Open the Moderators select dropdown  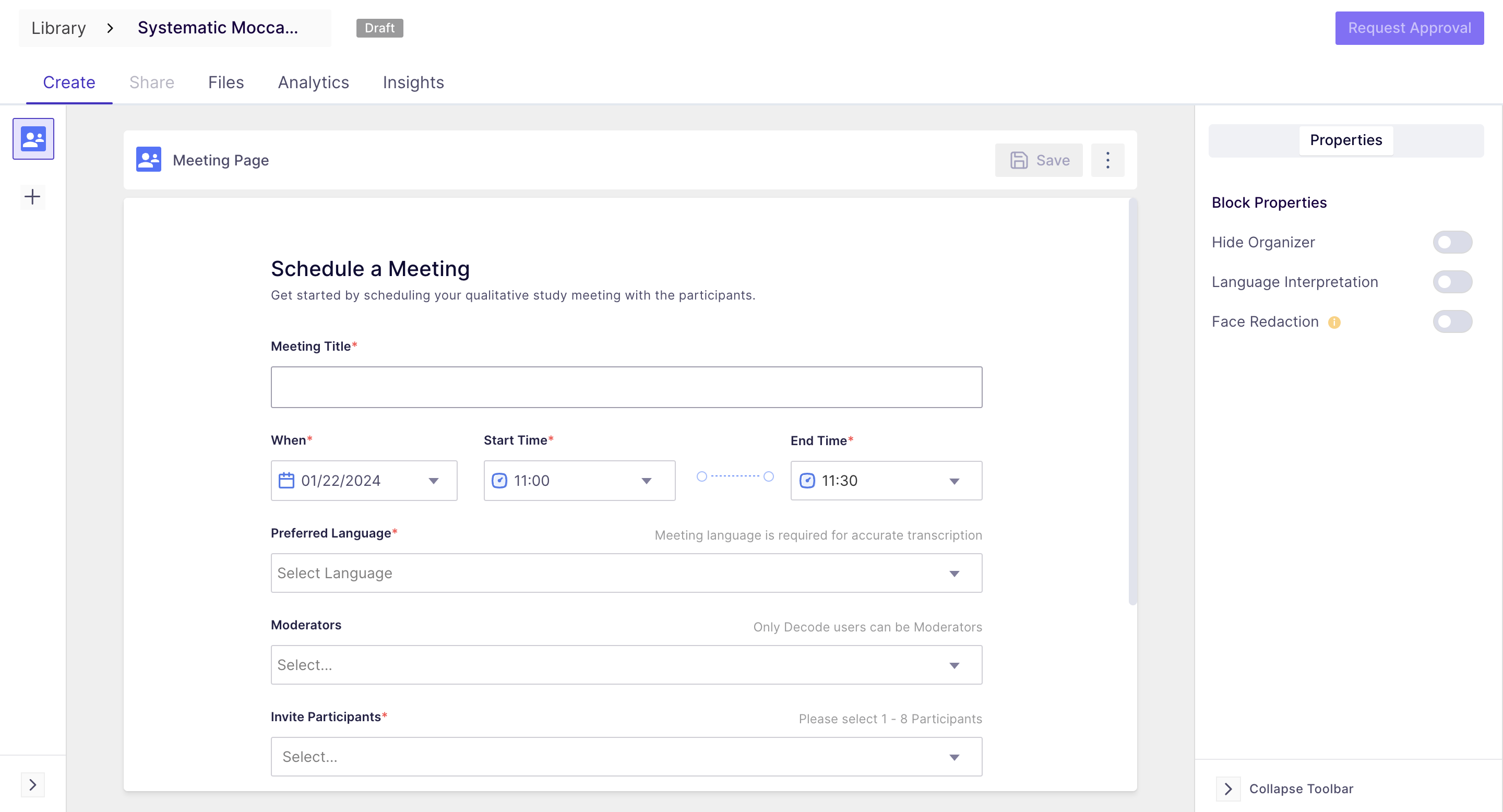[x=627, y=665]
